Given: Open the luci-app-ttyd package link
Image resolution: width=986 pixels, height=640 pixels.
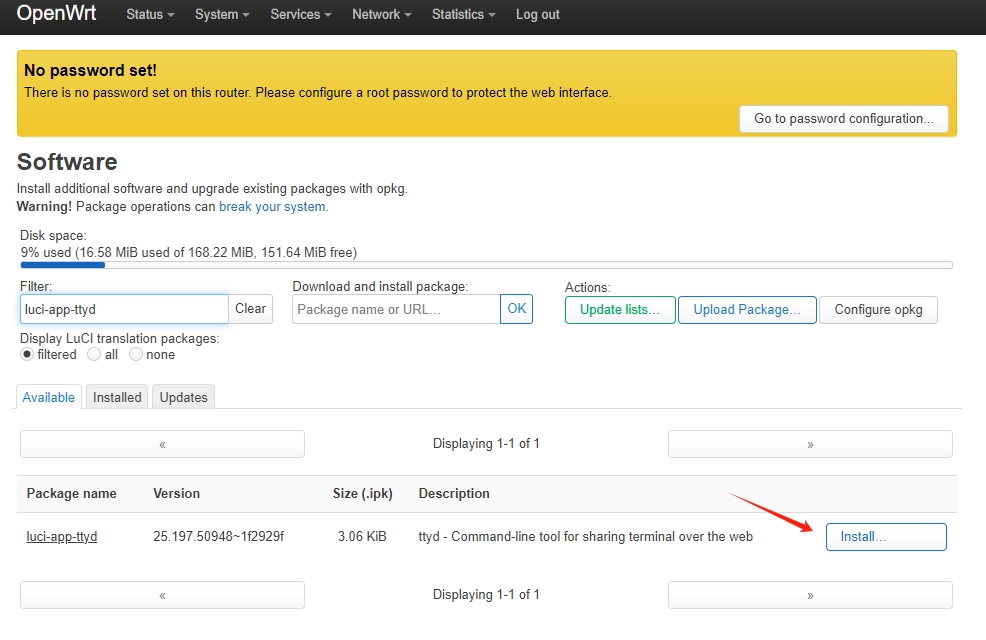Looking at the screenshot, I should pyautogui.click(x=62, y=537).
